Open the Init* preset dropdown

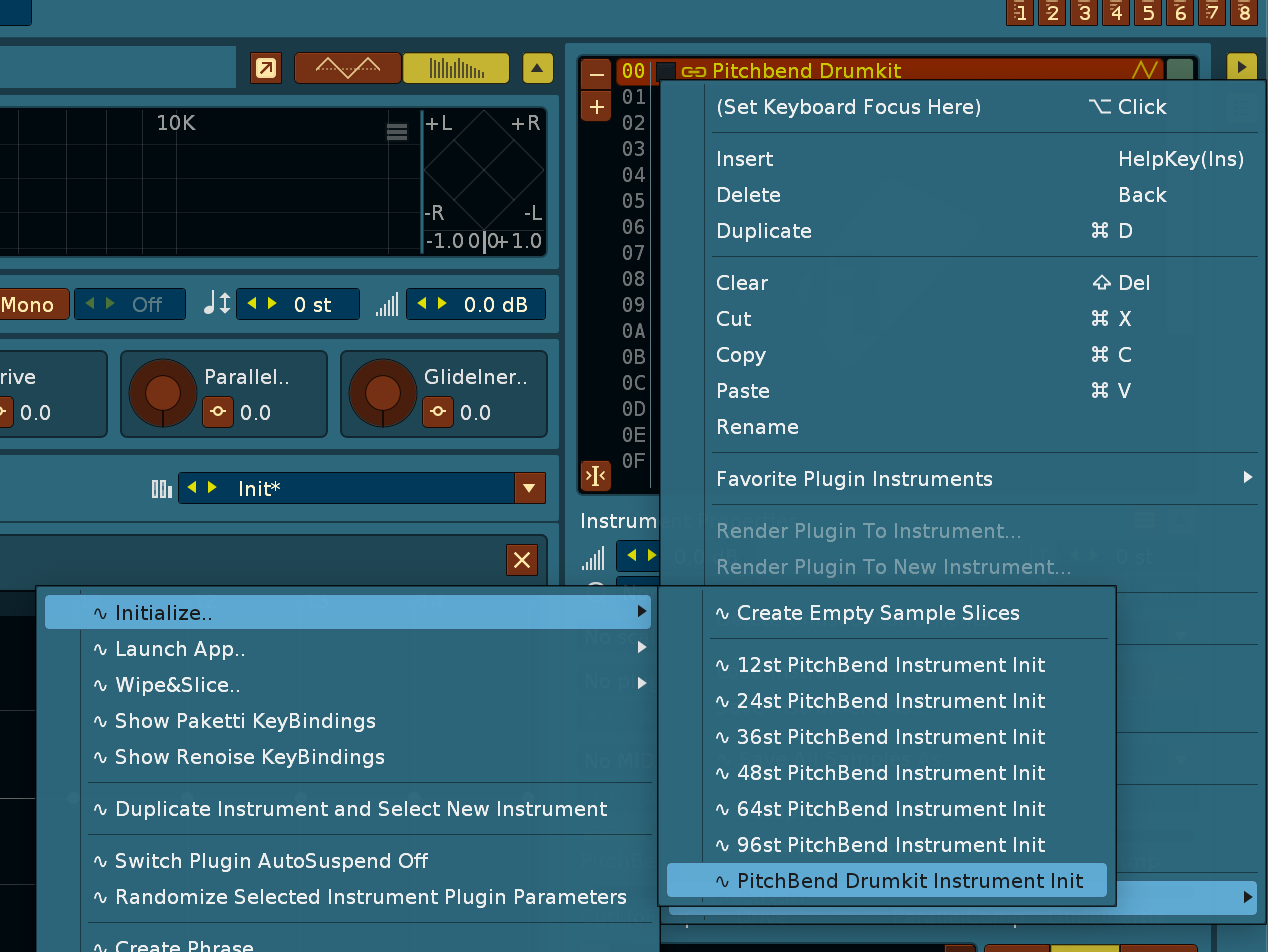click(529, 489)
